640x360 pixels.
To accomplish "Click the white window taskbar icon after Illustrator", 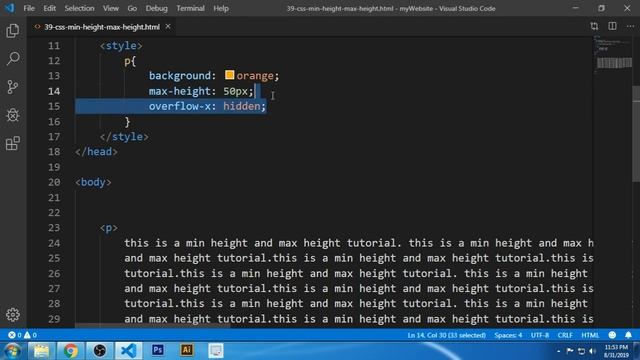I will (x=216, y=351).
